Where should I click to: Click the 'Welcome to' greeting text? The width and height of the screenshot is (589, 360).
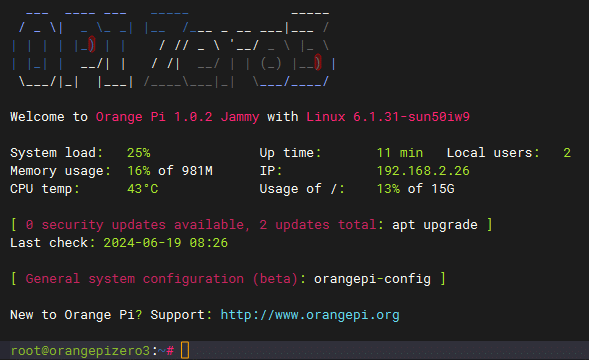point(49,117)
